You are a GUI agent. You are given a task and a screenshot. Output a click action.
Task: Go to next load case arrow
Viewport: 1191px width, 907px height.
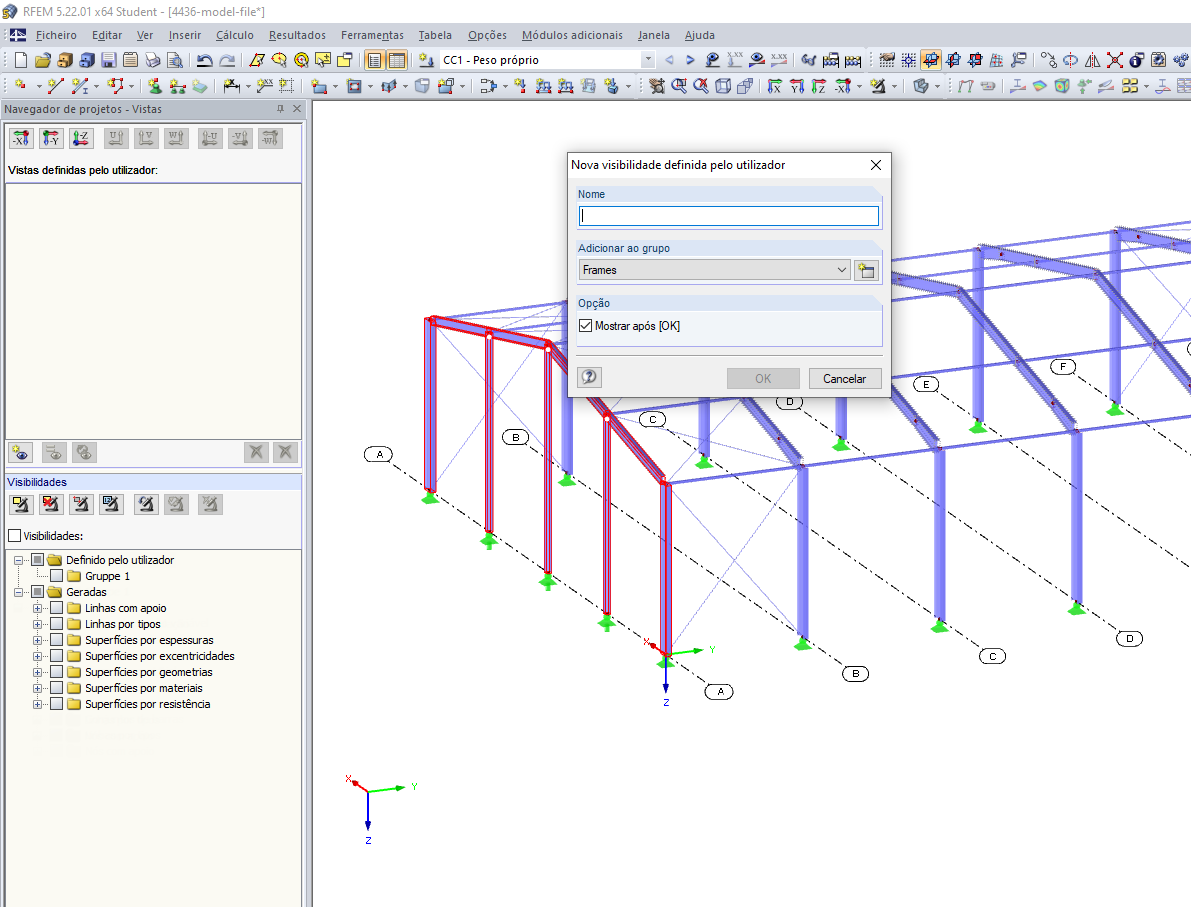pyautogui.click(x=690, y=60)
